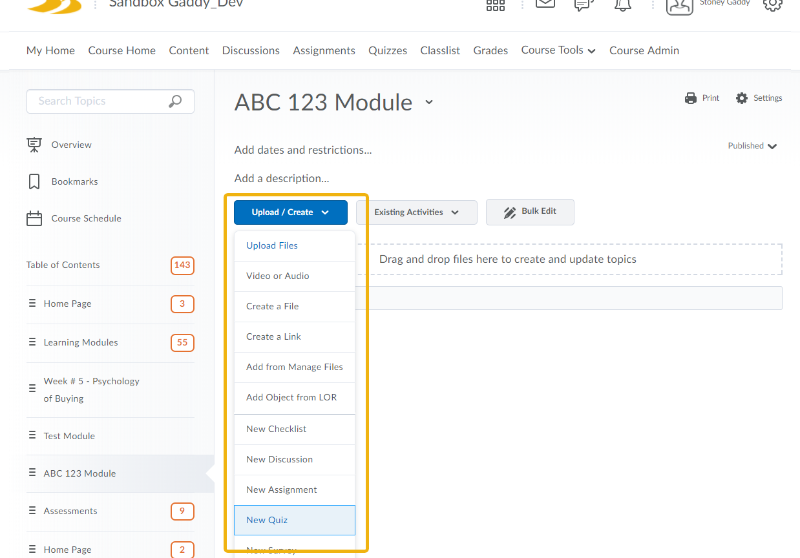Open the notifications bell icon
The image size is (800, 558).
[622, 5]
